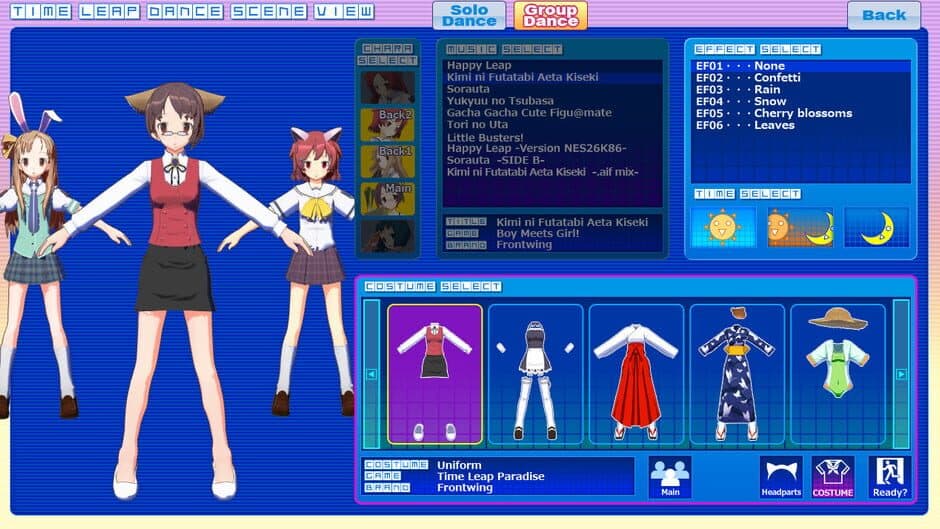Screen dimensions: 940x529
Task: Select the shrine maiden red hakama costume
Action: tap(636, 374)
